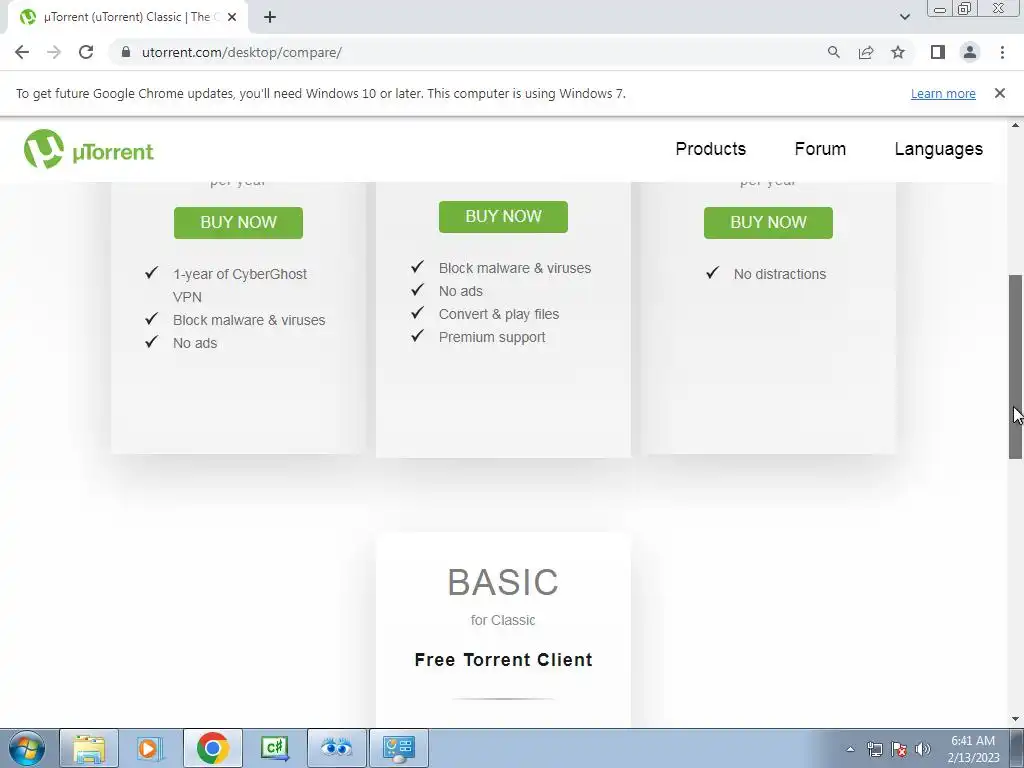1024x768 pixels.
Task: Click BUY NOW on the CyberGhost VPN plan
Action: (238, 223)
